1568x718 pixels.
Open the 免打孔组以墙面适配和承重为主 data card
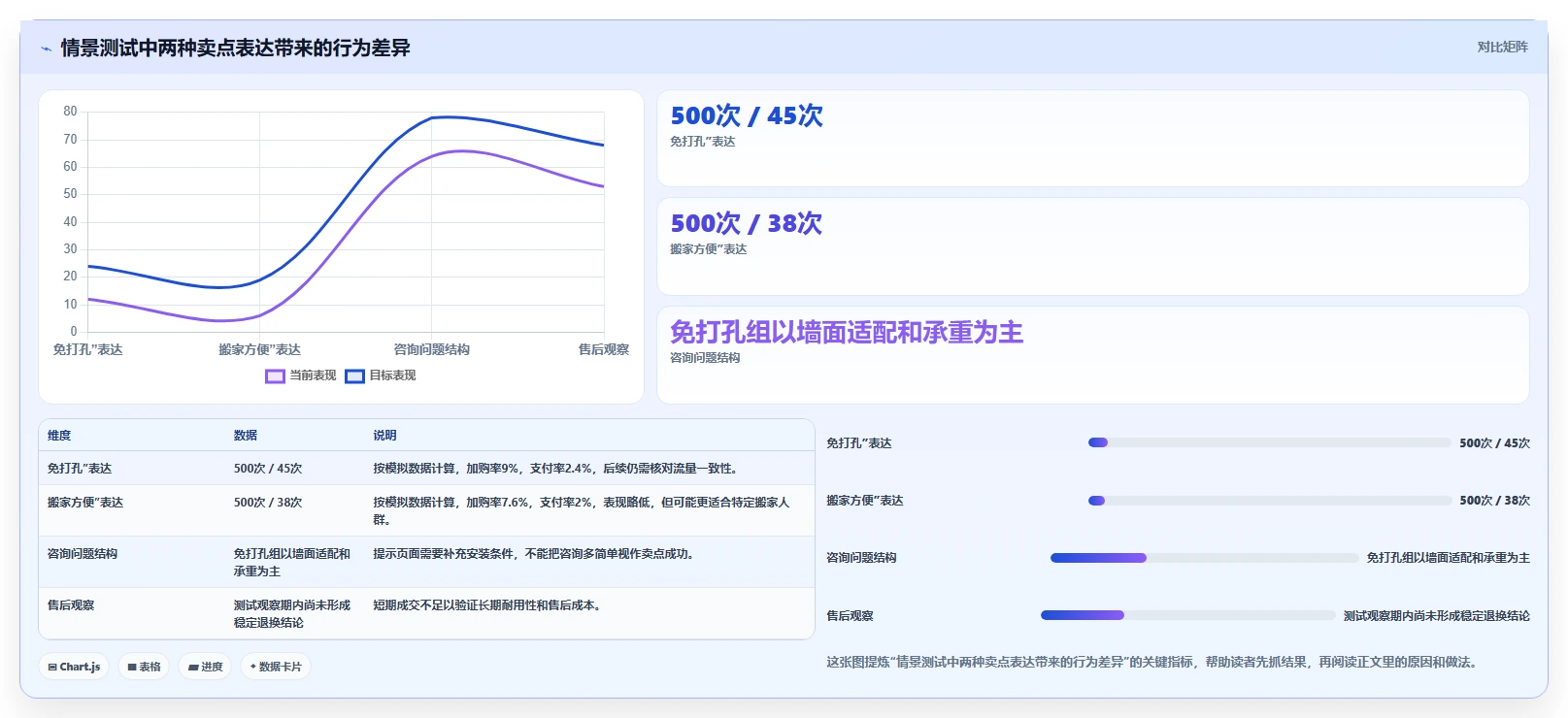tap(1093, 355)
